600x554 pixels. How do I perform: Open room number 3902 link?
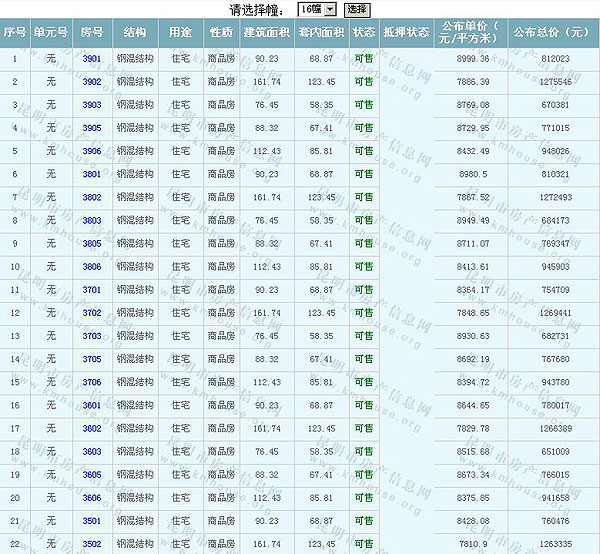pyautogui.click(x=92, y=82)
